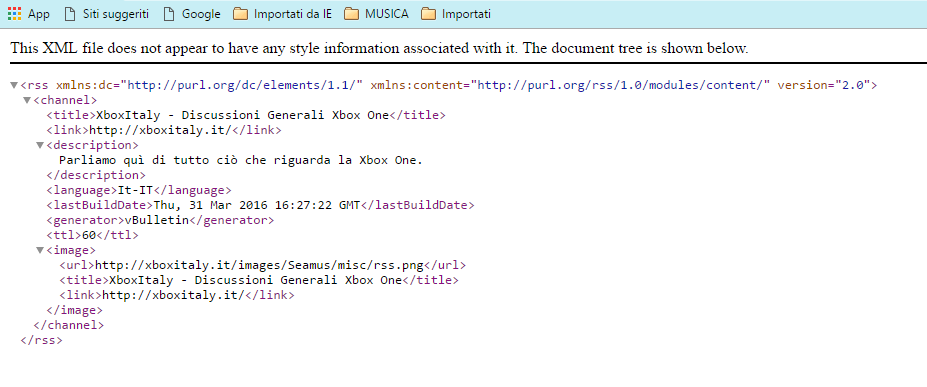Click the 'This XML file does not appear' notice
Viewport: 927px width, 387px height.
380,48
